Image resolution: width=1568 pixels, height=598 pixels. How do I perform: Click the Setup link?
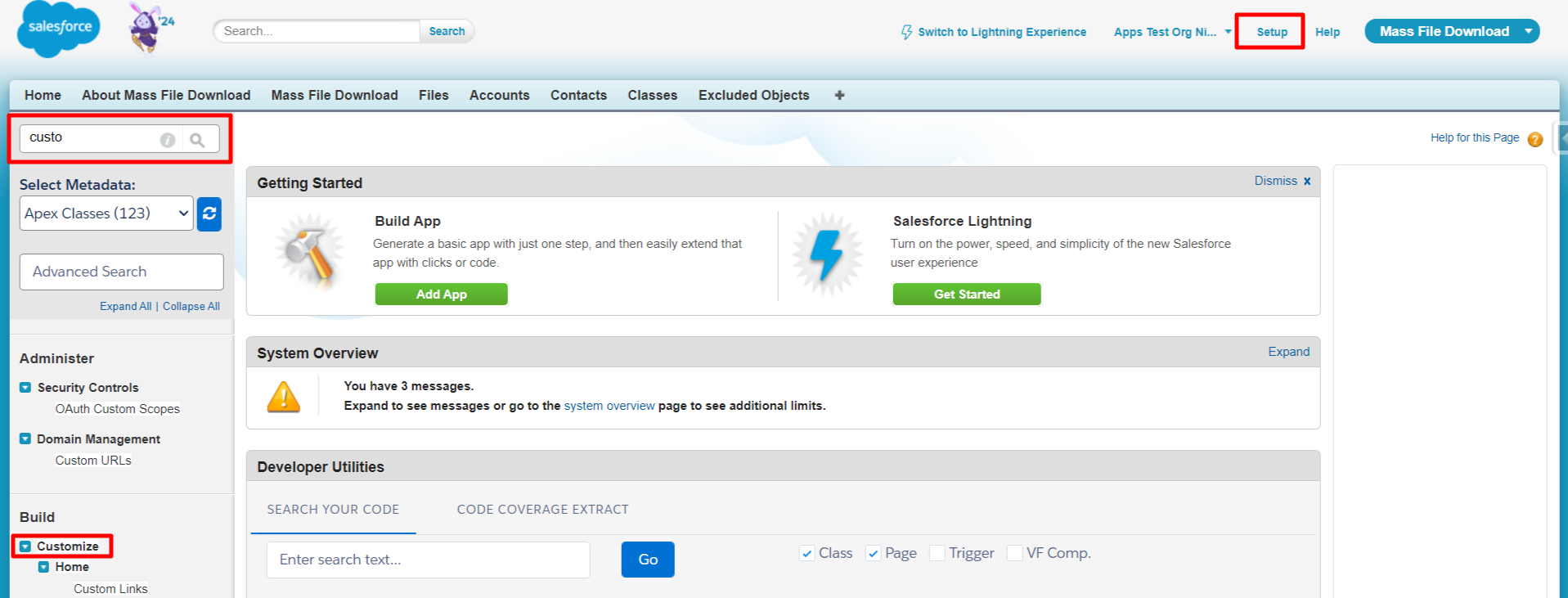pos(1272,32)
